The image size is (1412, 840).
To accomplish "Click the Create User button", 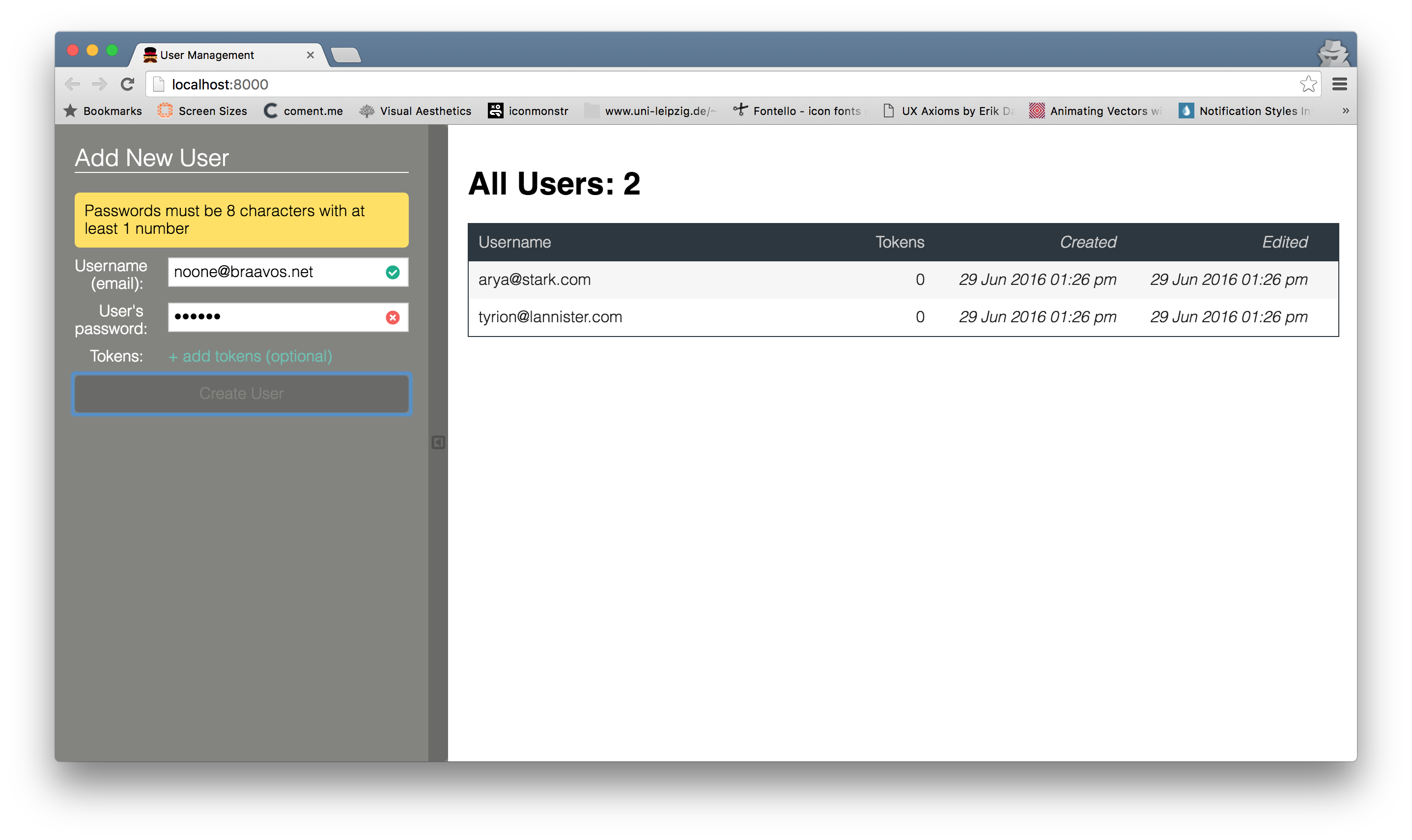I will (242, 393).
